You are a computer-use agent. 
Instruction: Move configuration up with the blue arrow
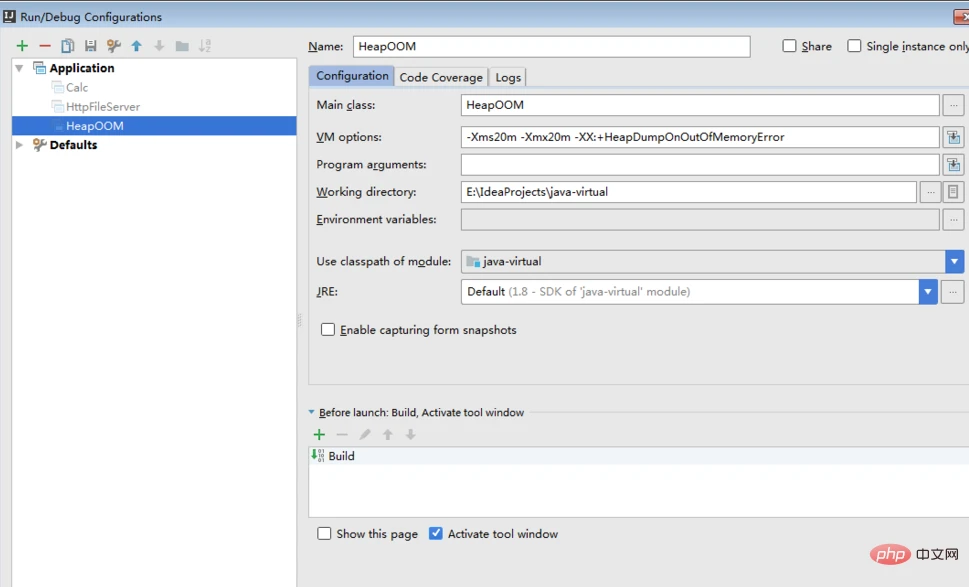click(x=136, y=46)
